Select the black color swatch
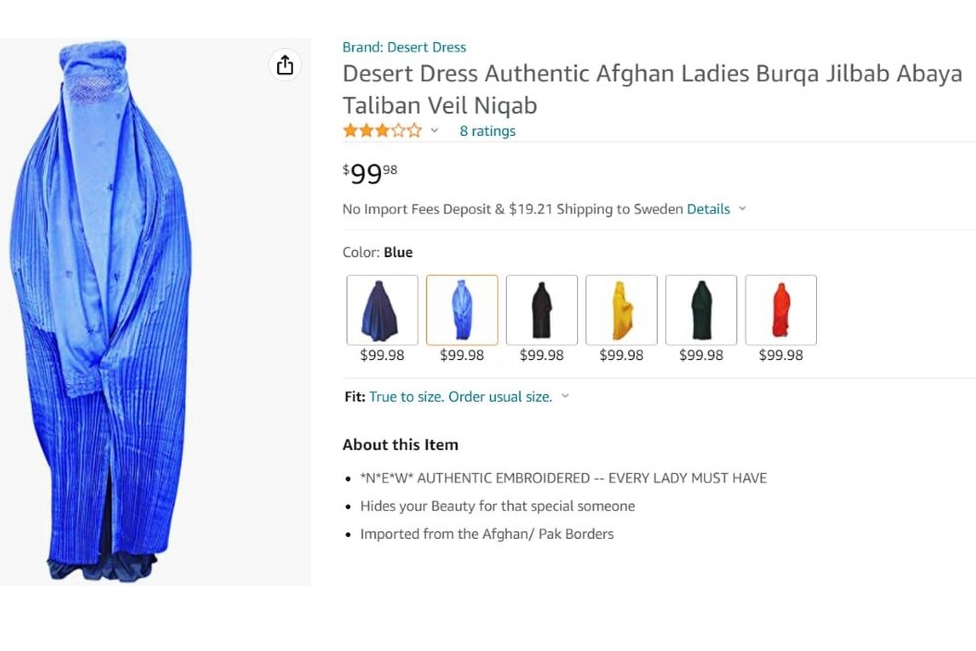Viewport: 976px width, 651px height. point(541,310)
